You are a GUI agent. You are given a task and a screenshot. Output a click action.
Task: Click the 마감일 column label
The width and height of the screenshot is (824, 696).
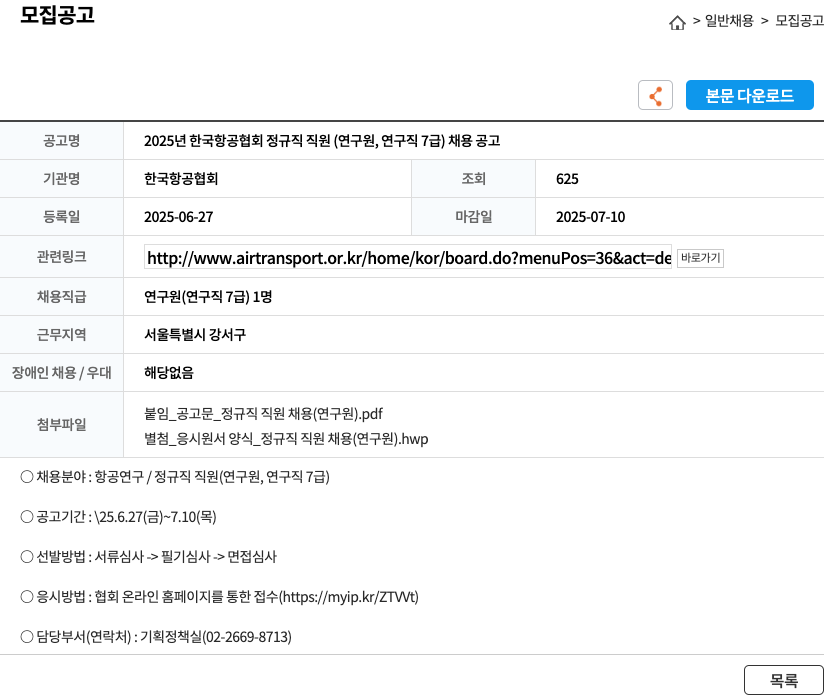pyautogui.click(x=473, y=217)
